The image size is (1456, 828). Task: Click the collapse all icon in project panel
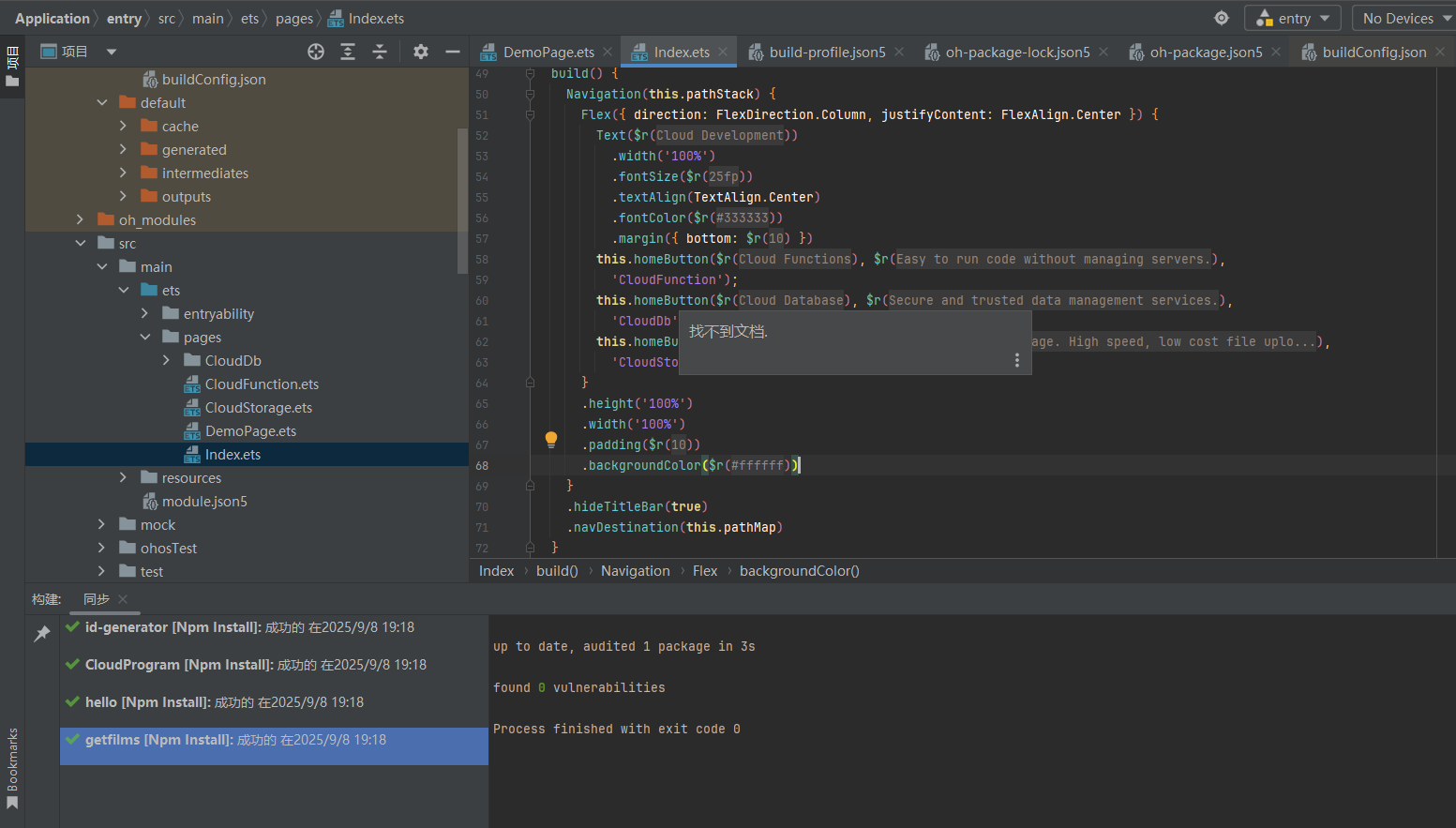380,52
